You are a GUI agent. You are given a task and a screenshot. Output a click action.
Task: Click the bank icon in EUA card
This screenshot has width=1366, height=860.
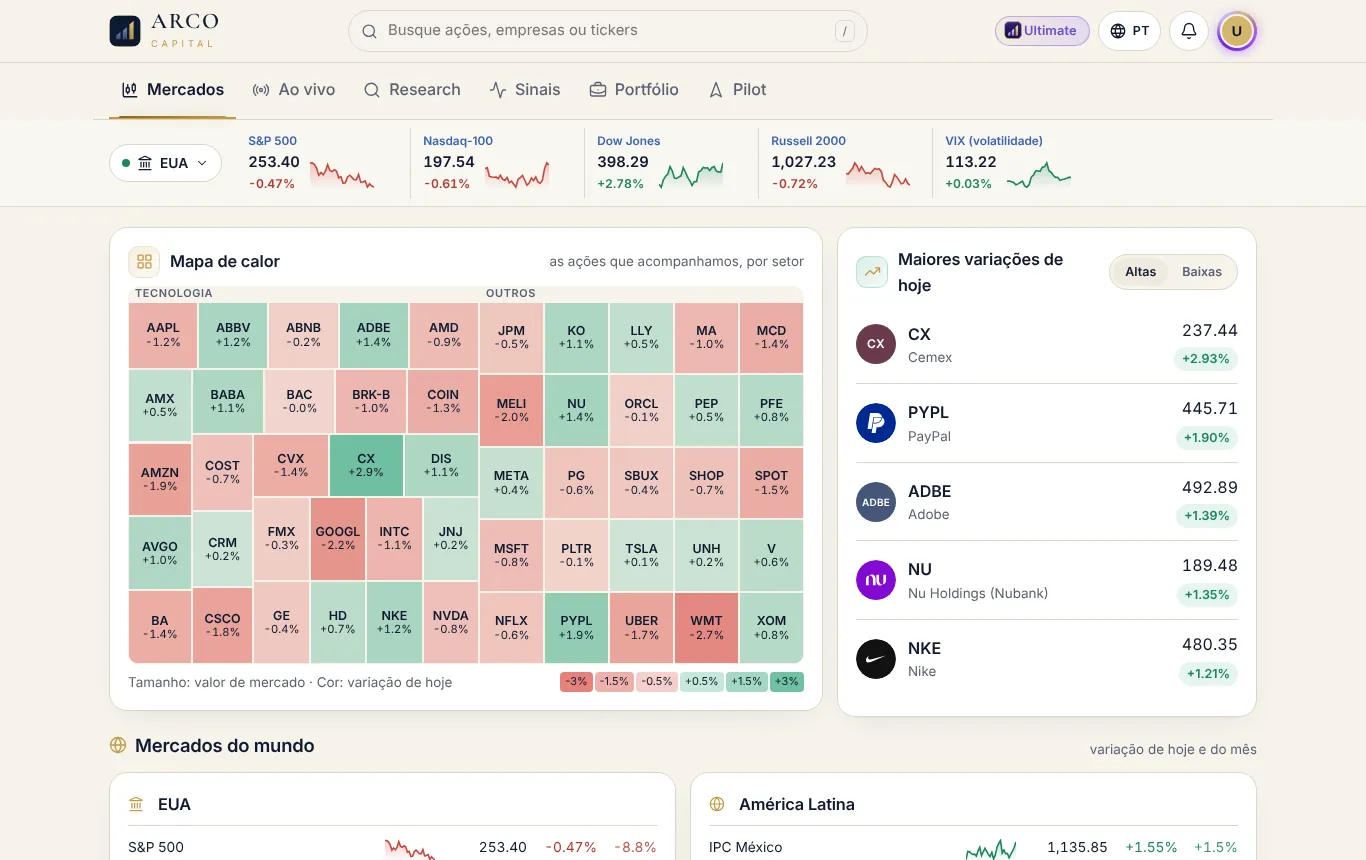[136, 804]
